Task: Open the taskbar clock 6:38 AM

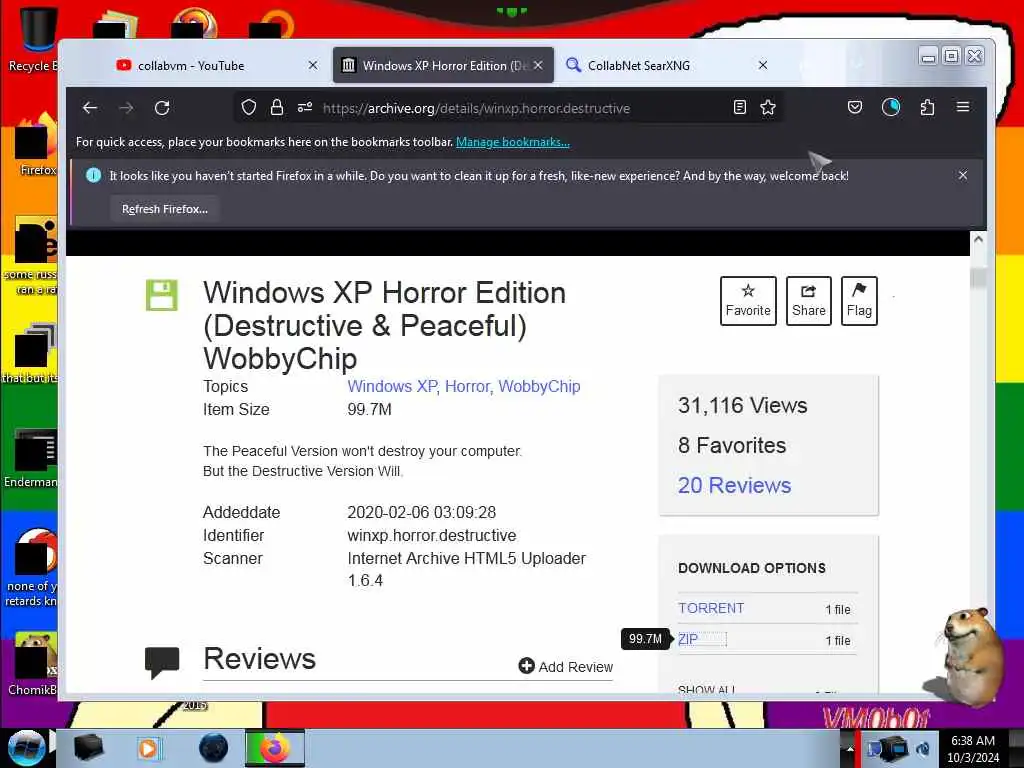Action: (973, 749)
